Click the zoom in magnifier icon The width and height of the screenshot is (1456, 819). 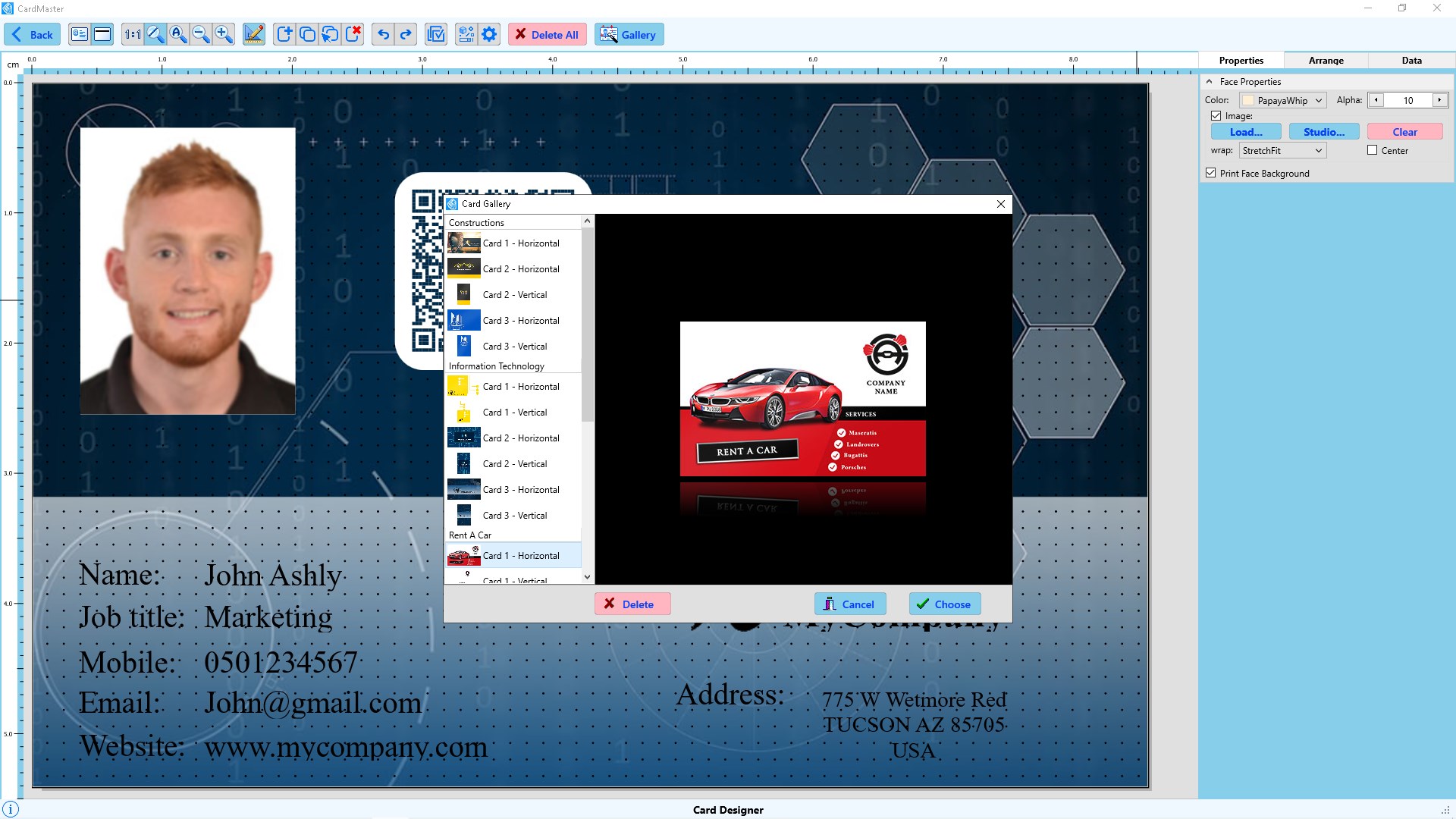(224, 34)
